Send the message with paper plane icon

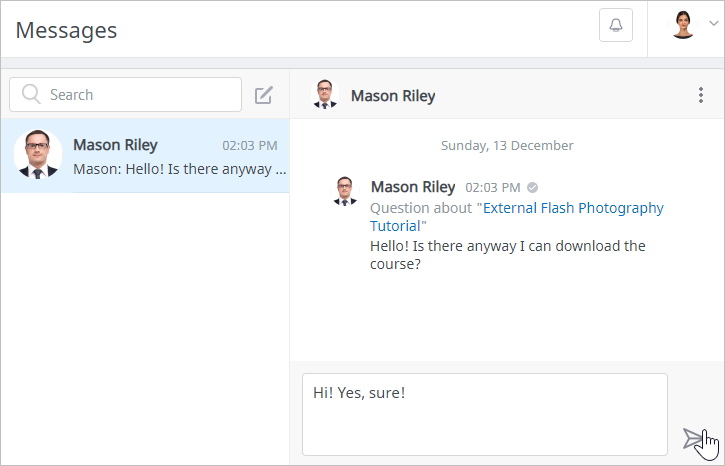pos(693,437)
